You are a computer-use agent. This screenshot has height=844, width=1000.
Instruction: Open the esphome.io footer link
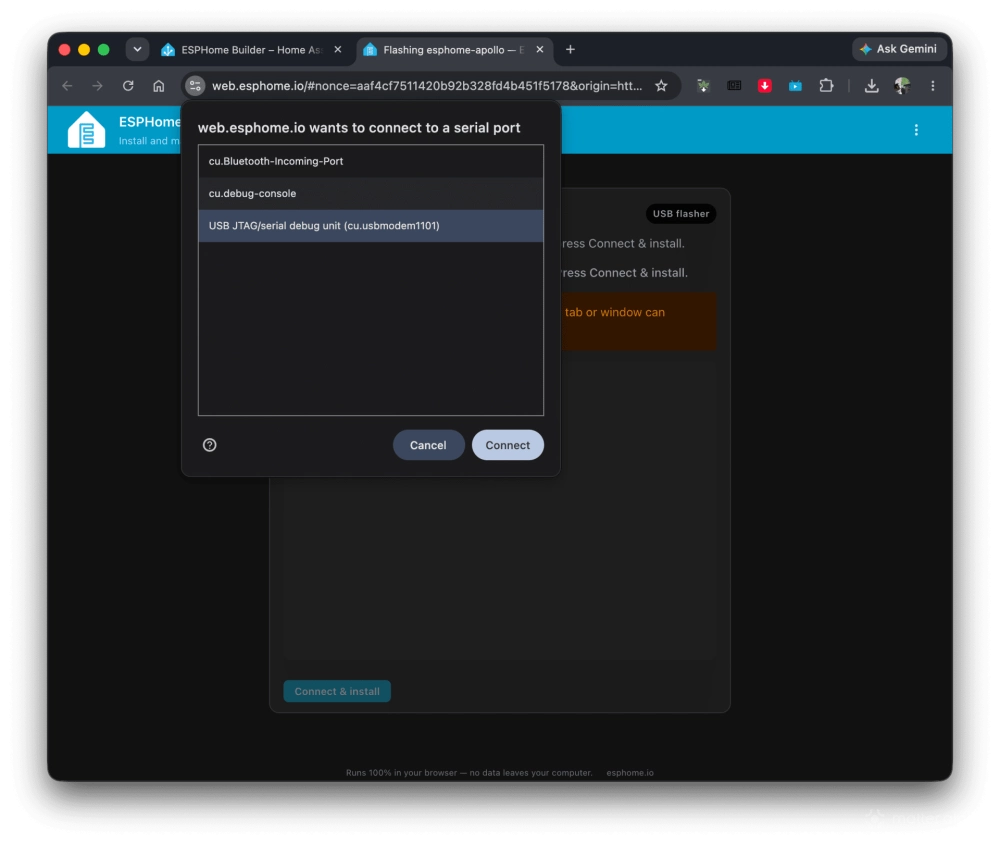click(x=630, y=773)
